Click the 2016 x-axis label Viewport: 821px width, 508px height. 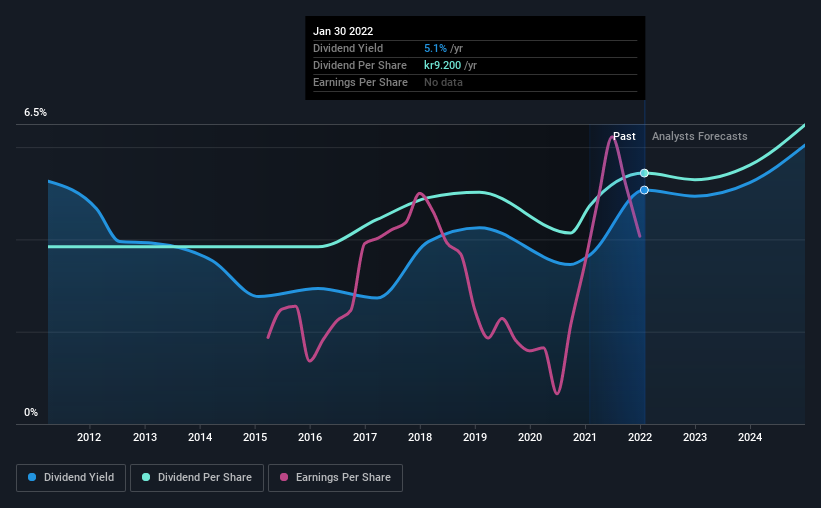point(310,437)
